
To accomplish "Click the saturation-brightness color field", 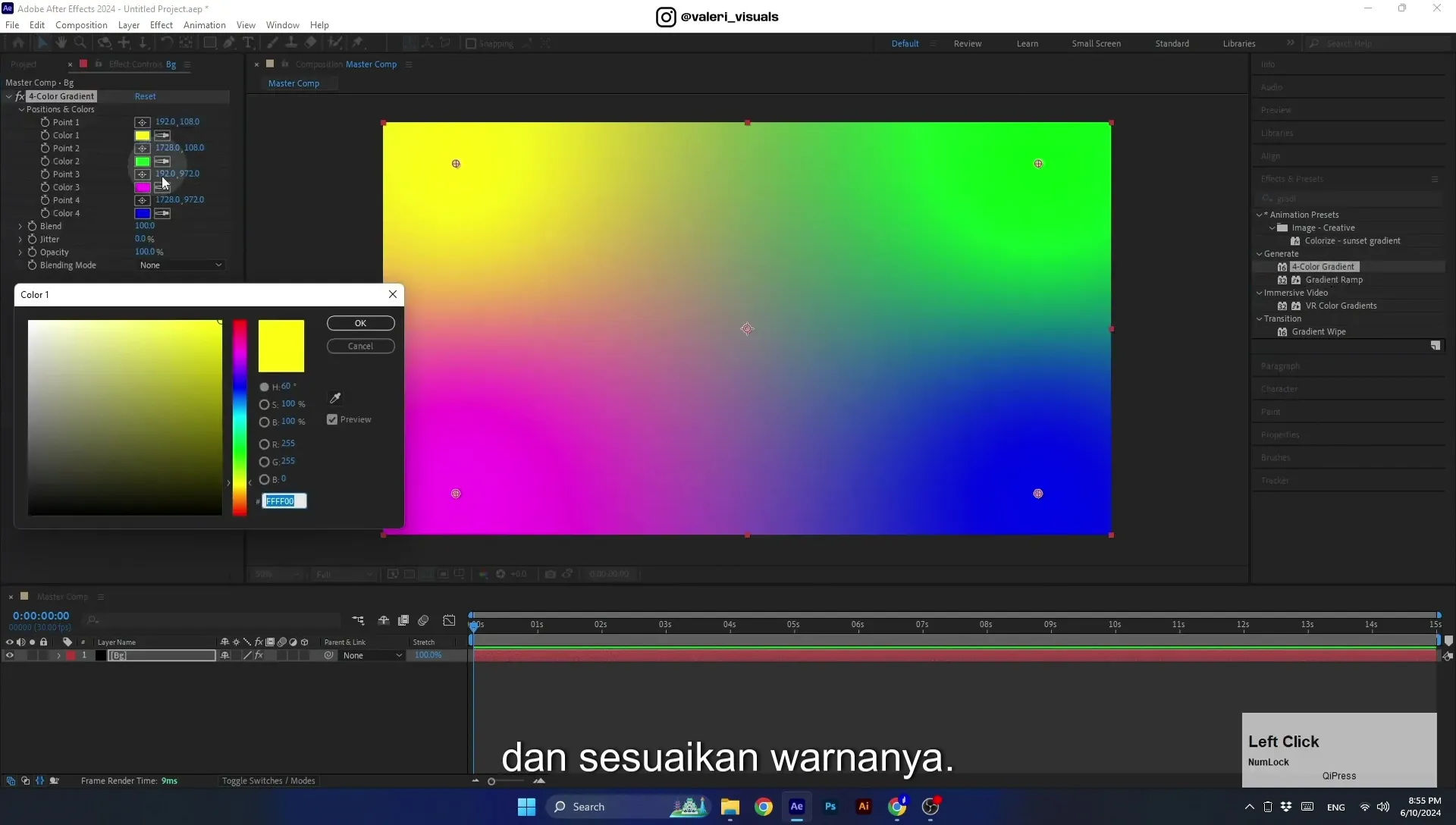I will click(125, 418).
